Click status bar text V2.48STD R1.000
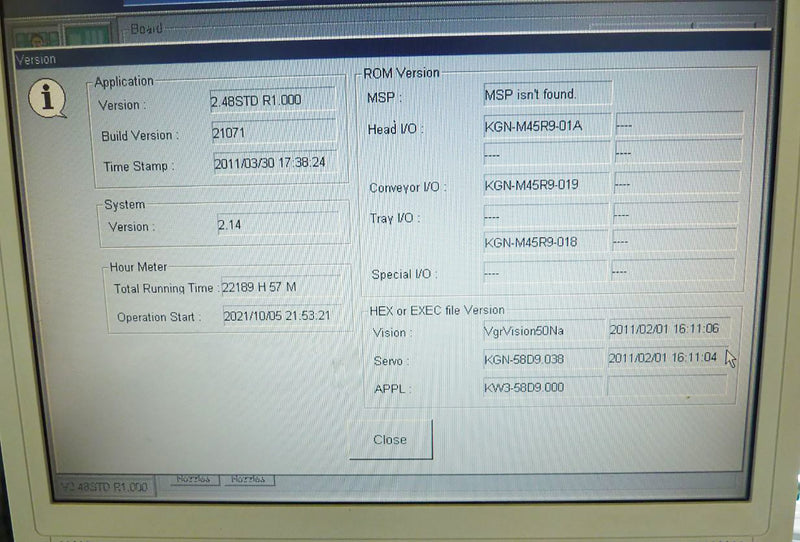The image size is (800, 542). tap(104, 487)
